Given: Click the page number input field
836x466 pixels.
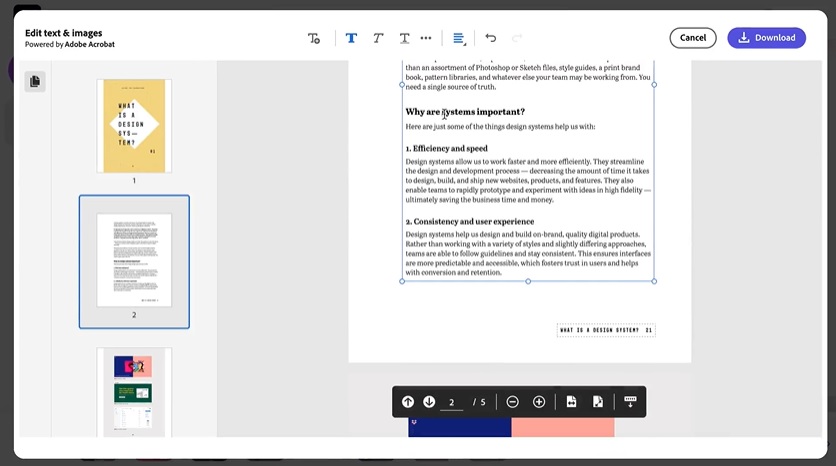Looking at the screenshot, I should click(x=452, y=402).
